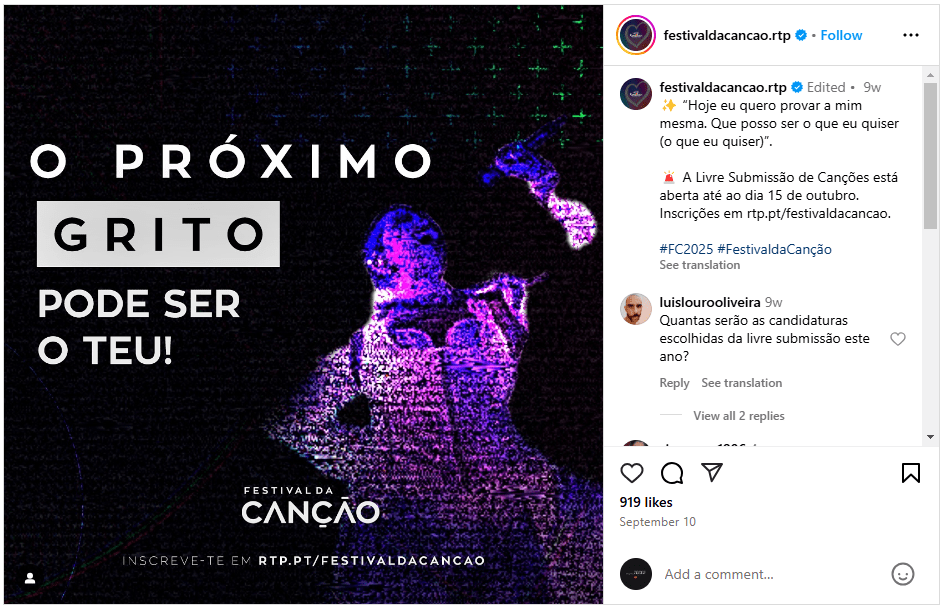This screenshot has width=946, height=609.
Task: Like the post with the heart icon
Action: click(x=632, y=473)
